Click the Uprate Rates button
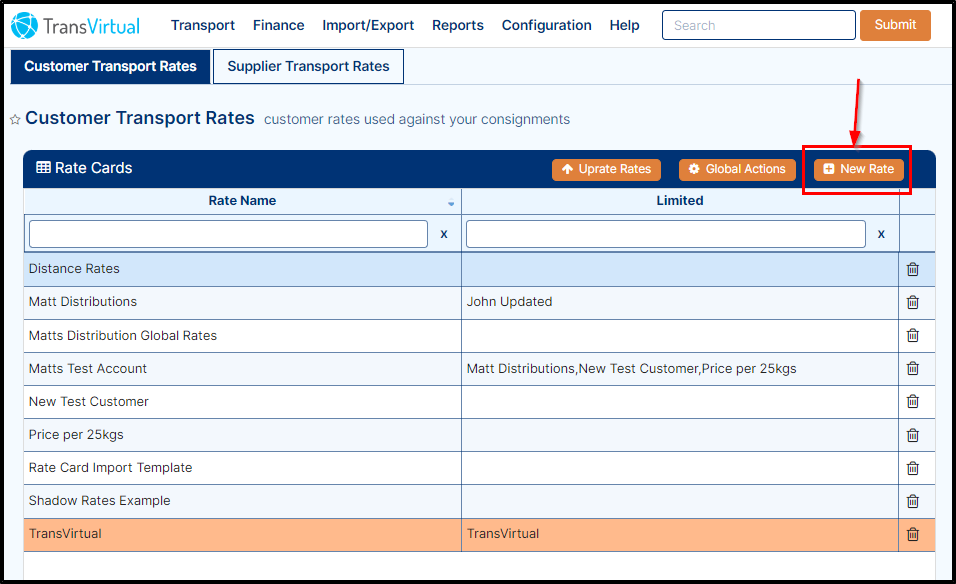Screen dimensions: 956x584 pos(606,169)
